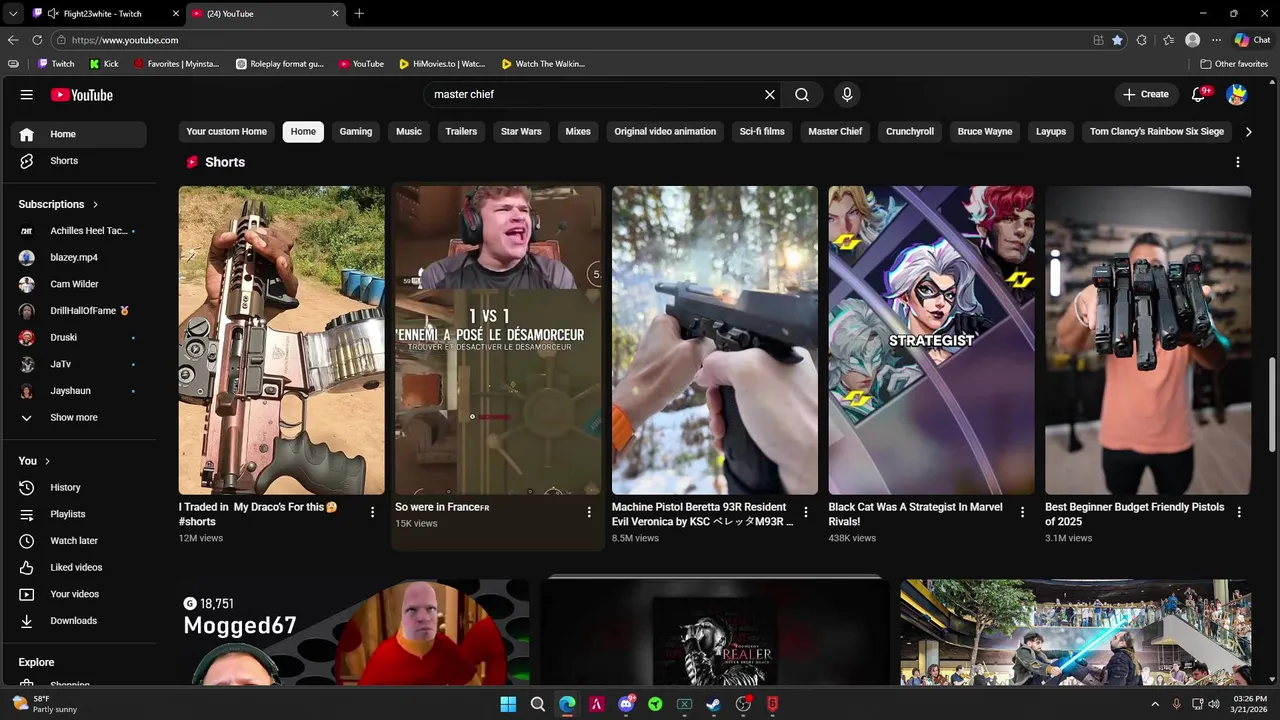Click the magnifier search button
Image resolution: width=1280 pixels, height=720 pixels.
(802, 94)
